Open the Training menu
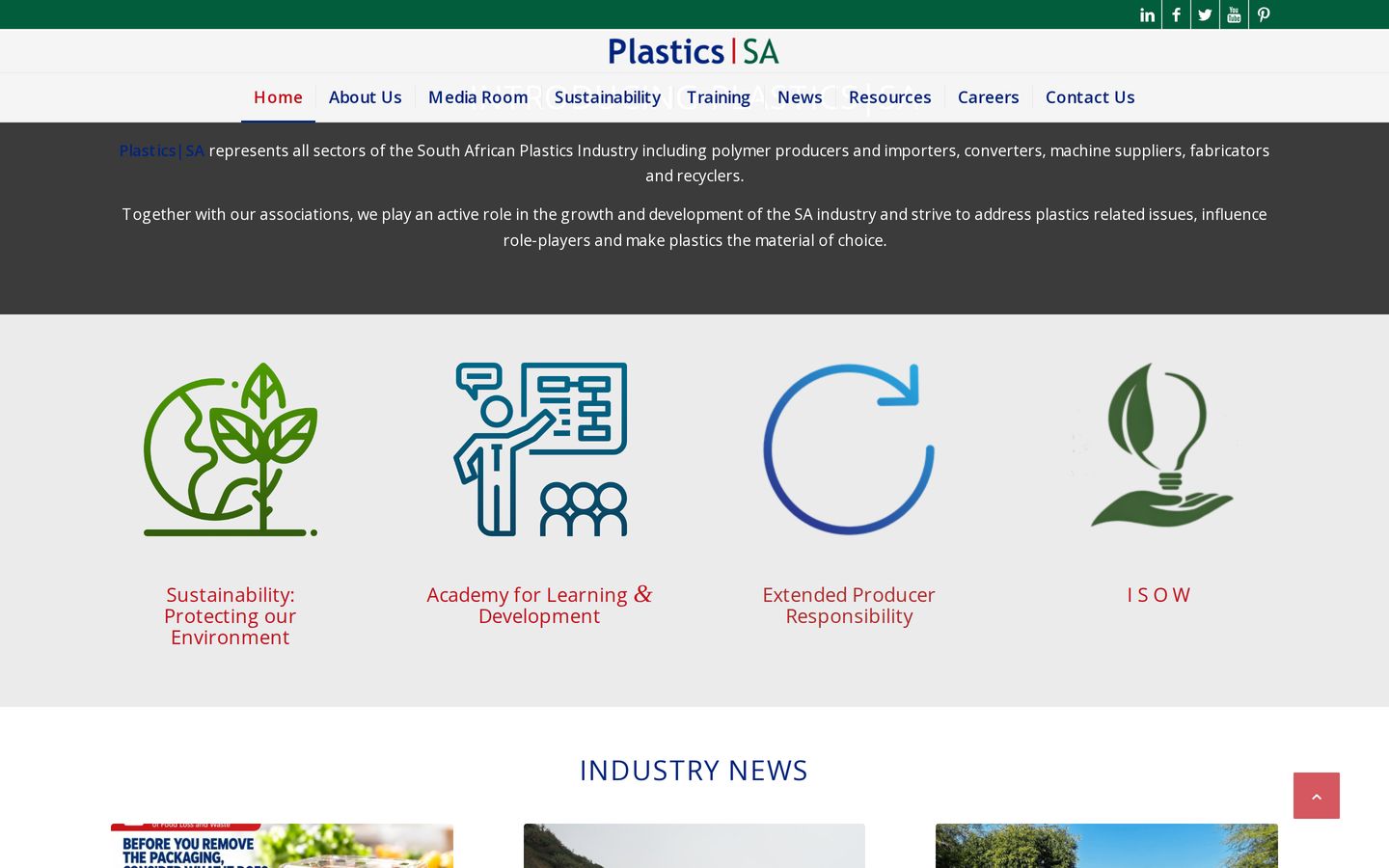 tap(719, 97)
